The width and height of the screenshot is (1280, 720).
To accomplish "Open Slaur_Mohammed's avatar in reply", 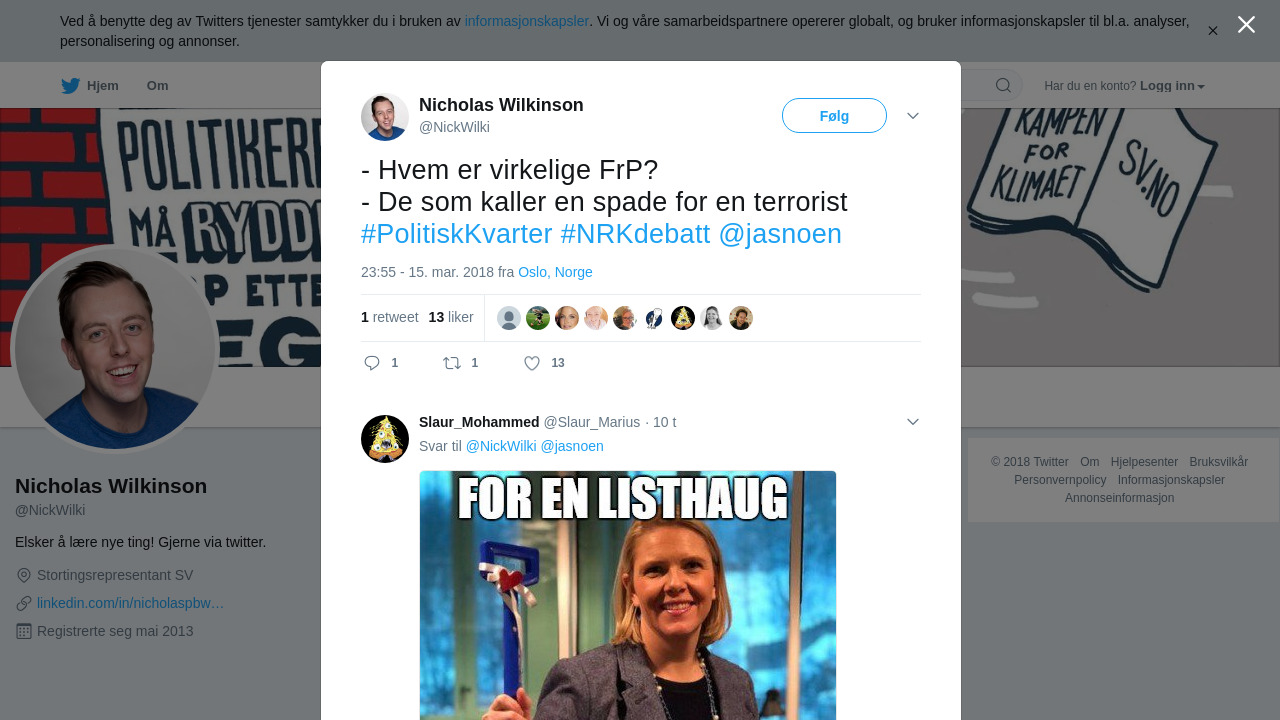I will tap(385, 439).
